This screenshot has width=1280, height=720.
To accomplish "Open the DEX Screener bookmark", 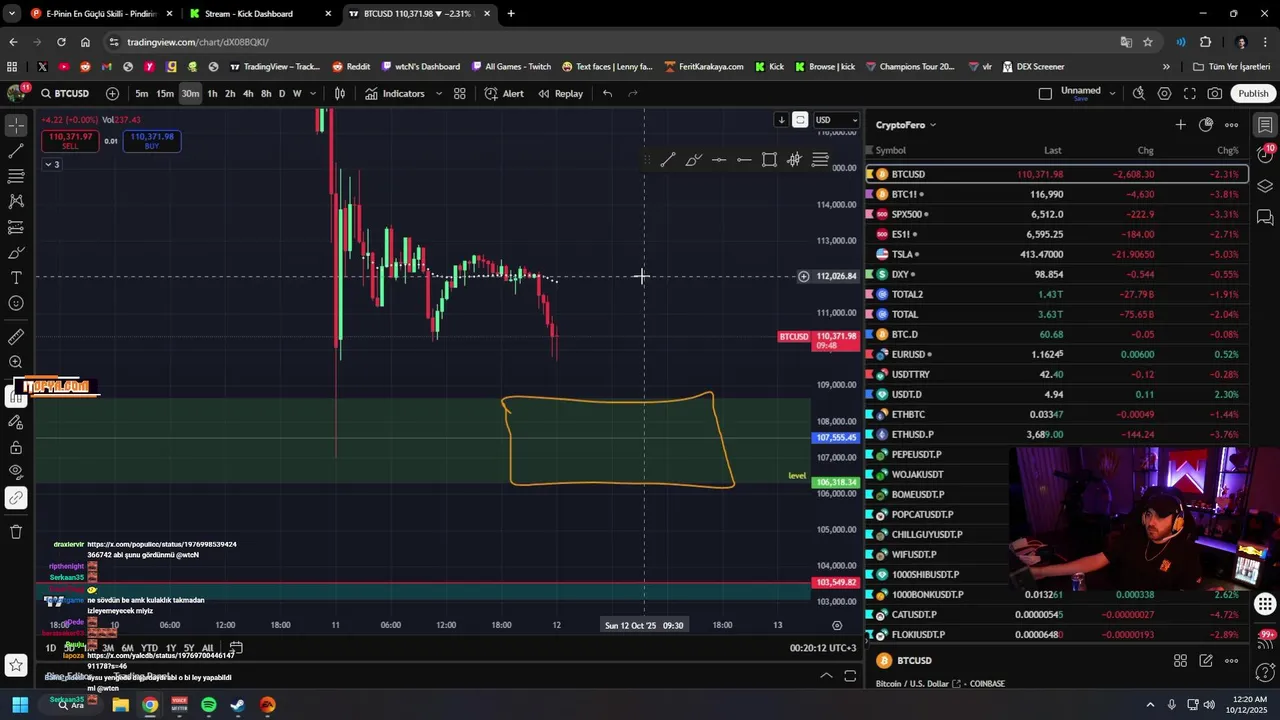I will (1033, 67).
